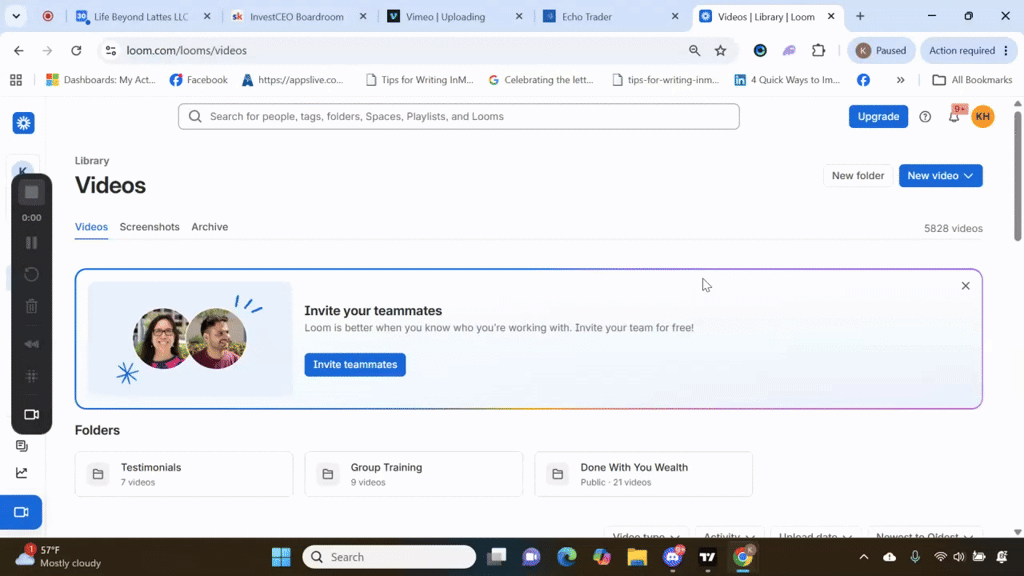Open the help question mark icon

coord(925,117)
